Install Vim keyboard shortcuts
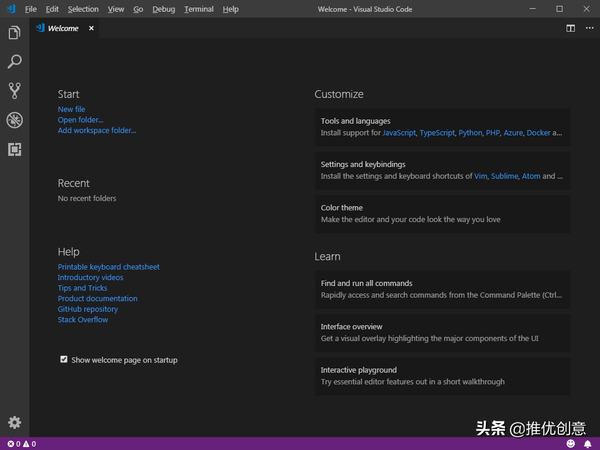This screenshot has height=450, width=600. (x=481, y=176)
